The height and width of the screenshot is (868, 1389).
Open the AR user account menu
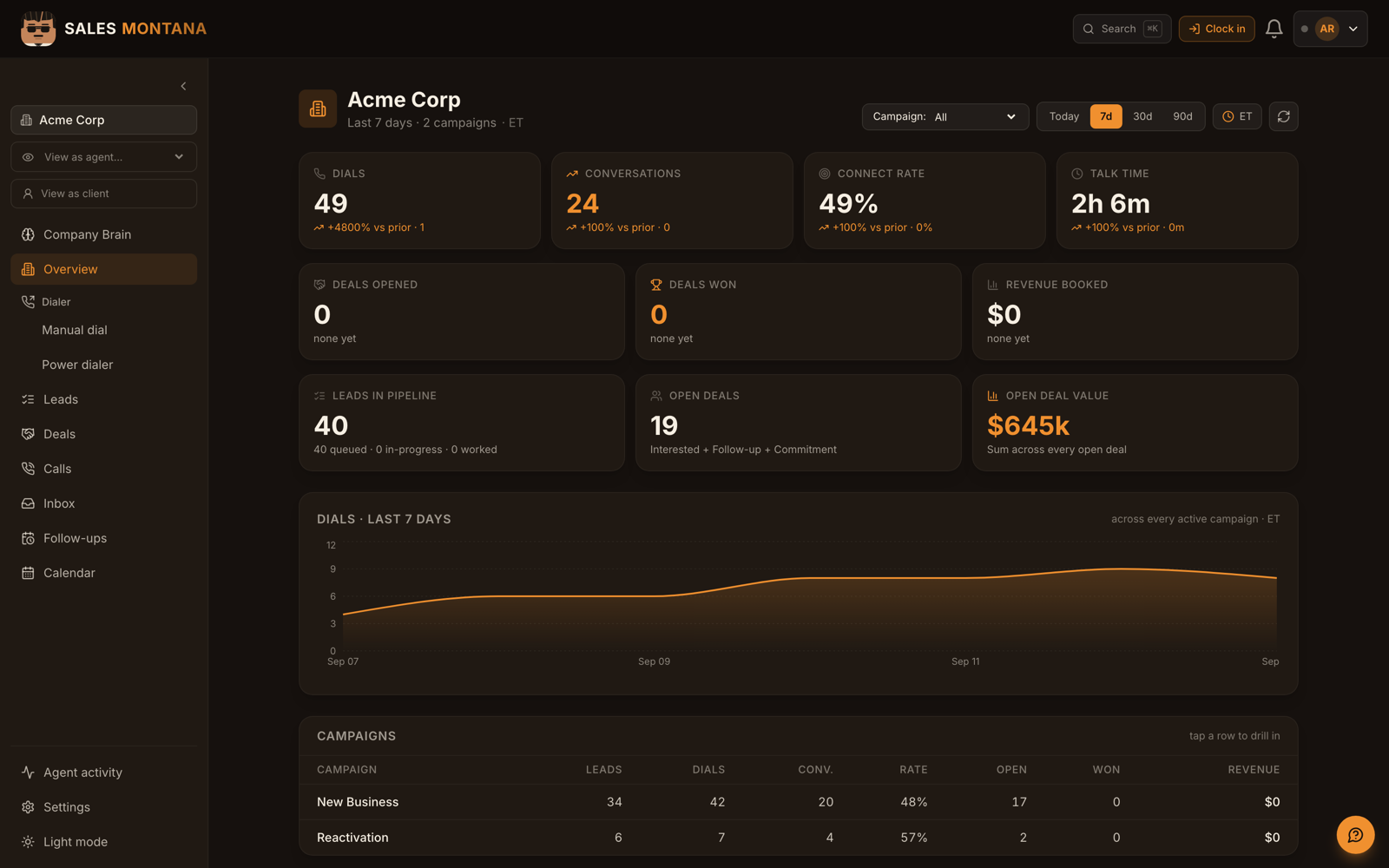pyautogui.click(x=1331, y=29)
